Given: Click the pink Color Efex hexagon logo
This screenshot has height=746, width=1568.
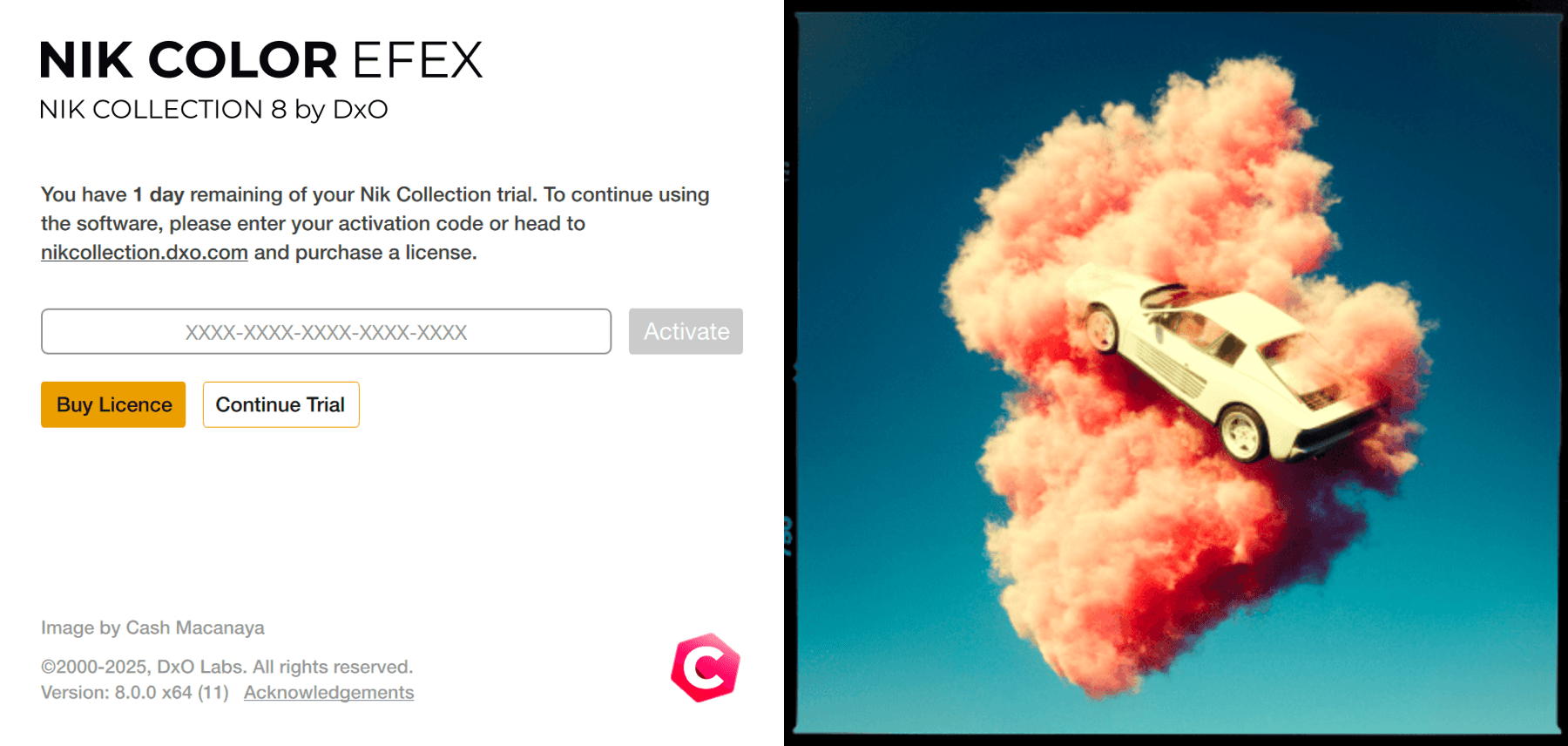Looking at the screenshot, I should (706, 668).
